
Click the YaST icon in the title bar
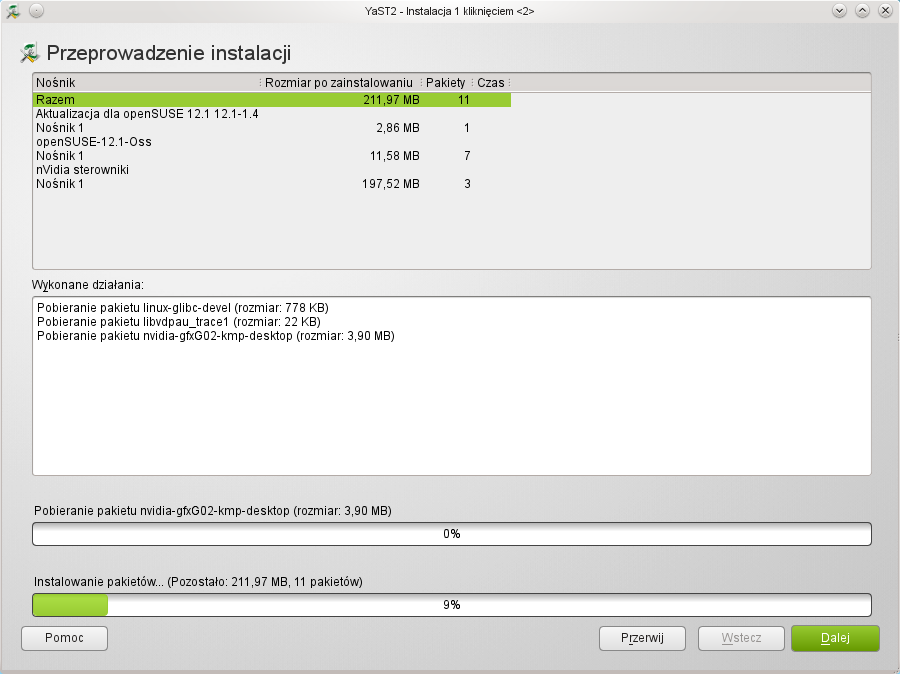pos(13,11)
